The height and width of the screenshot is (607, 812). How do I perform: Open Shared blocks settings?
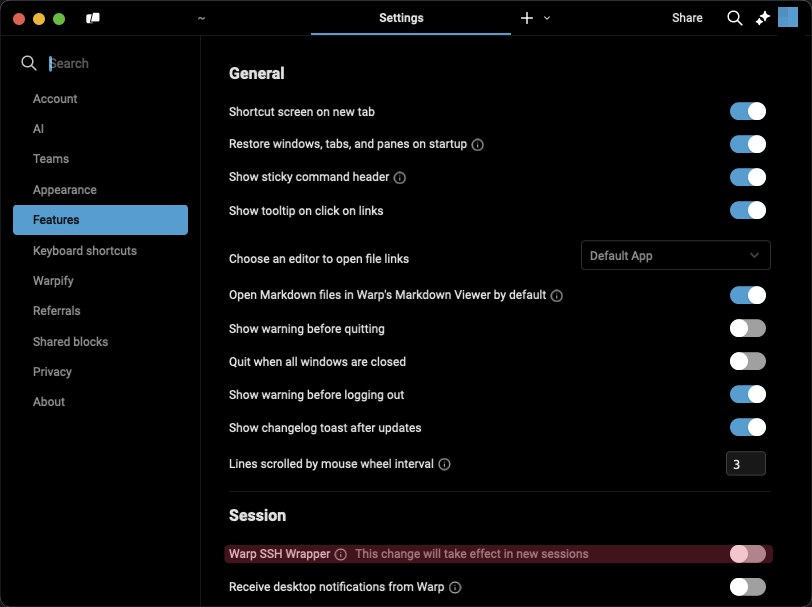pos(70,342)
